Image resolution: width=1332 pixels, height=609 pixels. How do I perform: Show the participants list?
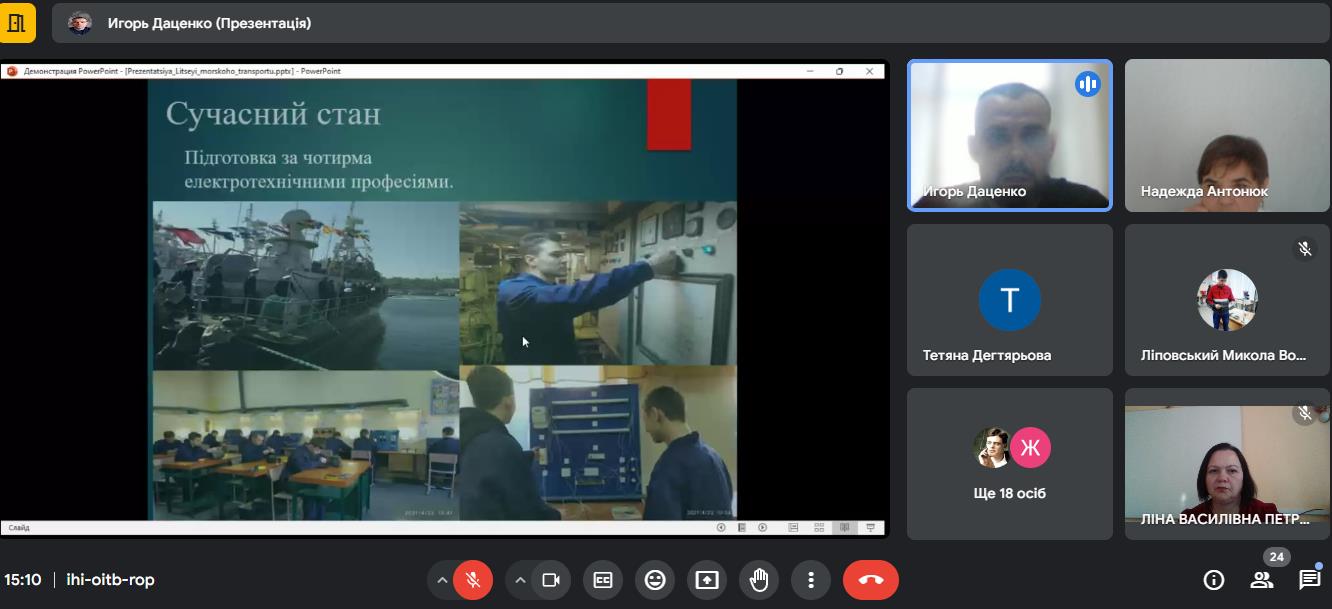pyautogui.click(x=1262, y=580)
